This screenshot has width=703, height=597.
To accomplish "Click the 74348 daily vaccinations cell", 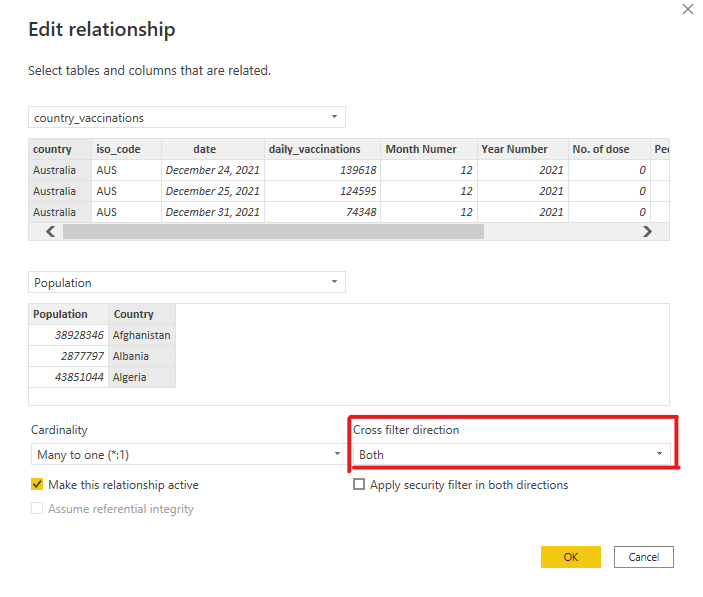I will [x=322, y=212].
